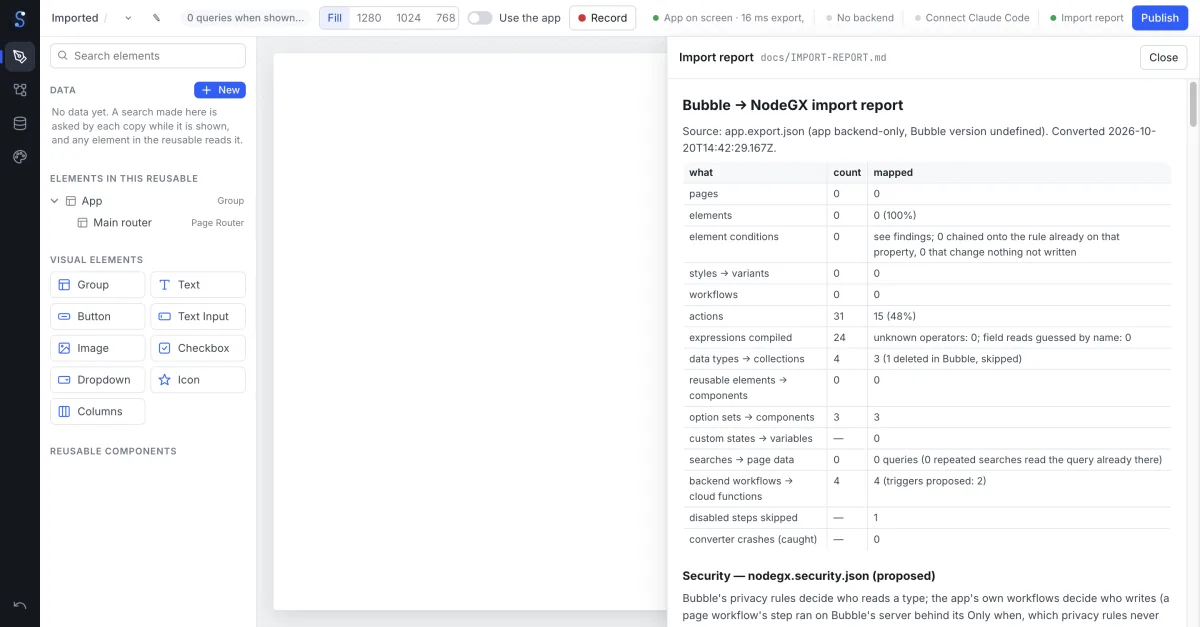Viewport: 1200px width, 627px height.
Task: Click the 'styles → variants' row label
Action: (x=729, y=273)
